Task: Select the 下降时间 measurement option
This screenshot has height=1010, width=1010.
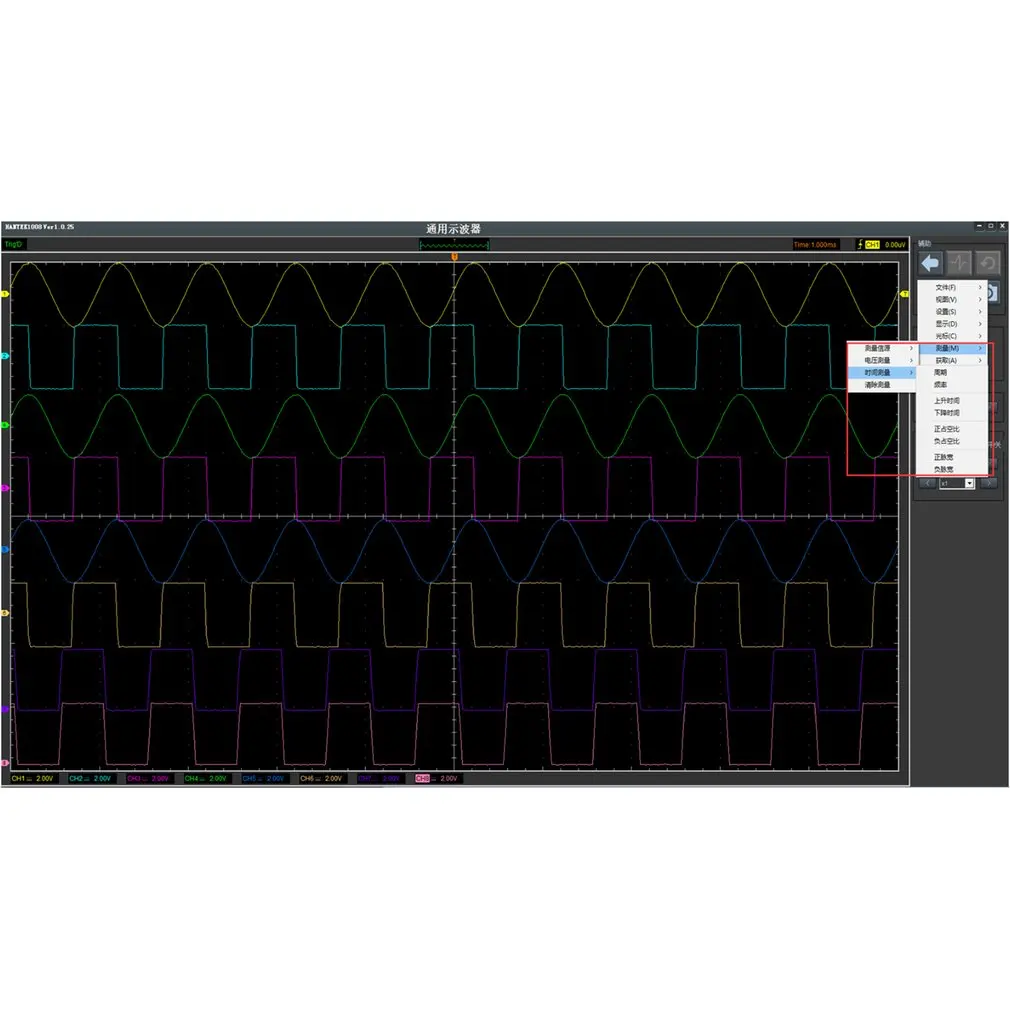Action: coord(952,413)
